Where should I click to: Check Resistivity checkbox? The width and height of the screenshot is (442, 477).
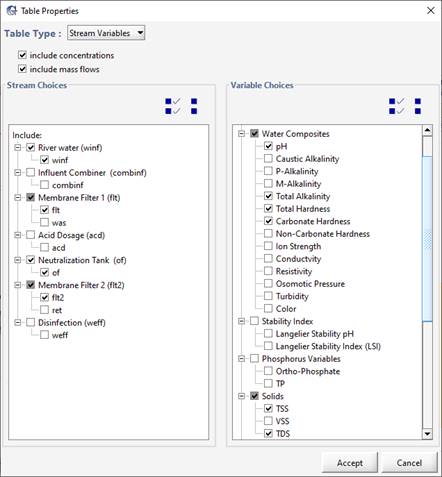point(268,271)
